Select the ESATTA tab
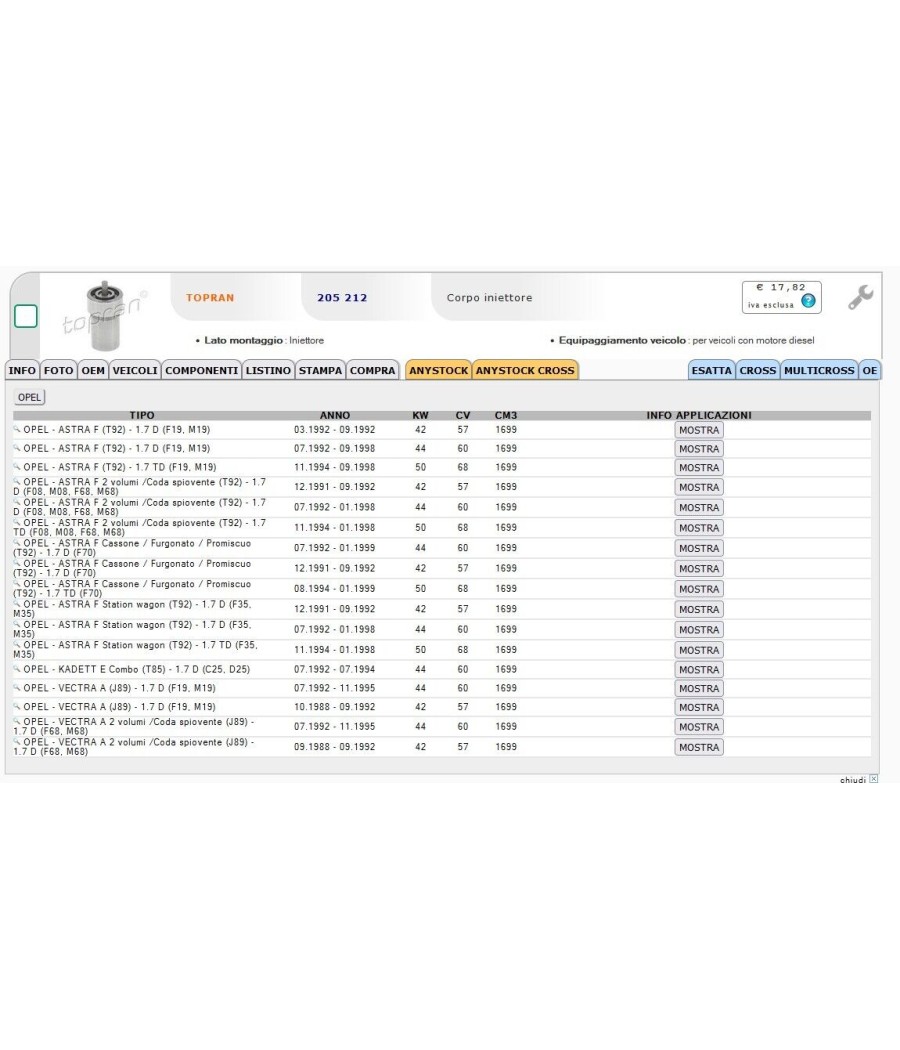 click(712, 370)
